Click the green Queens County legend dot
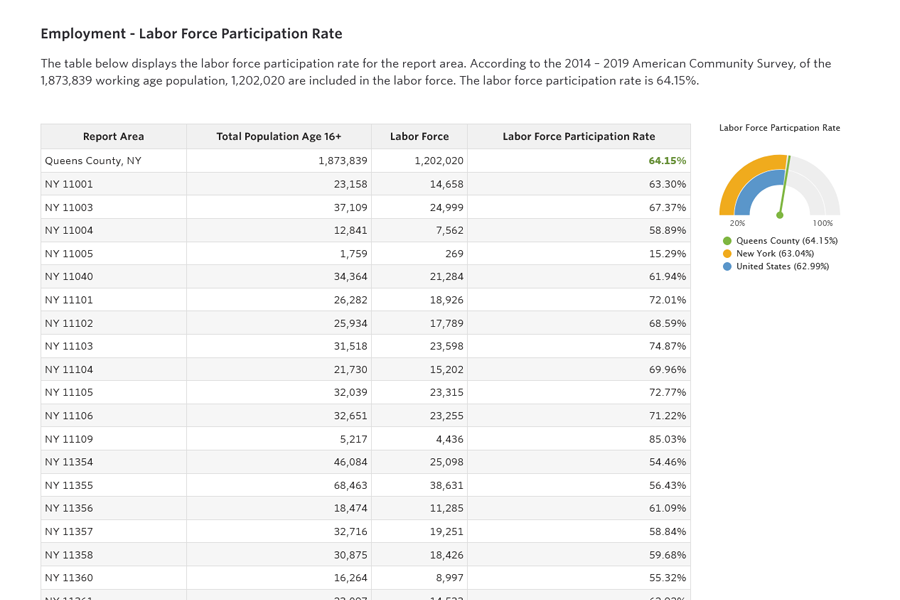 tap(727, 241)
